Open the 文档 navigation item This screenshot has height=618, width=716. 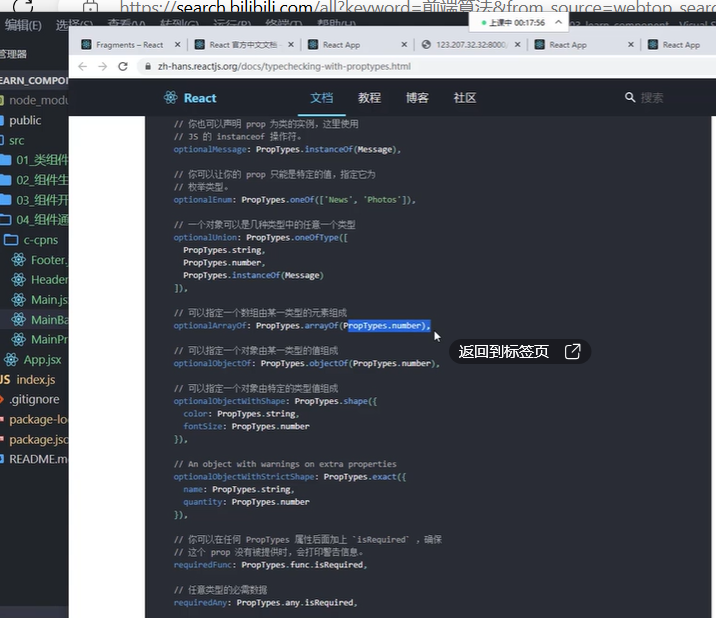tap(321, 98)
